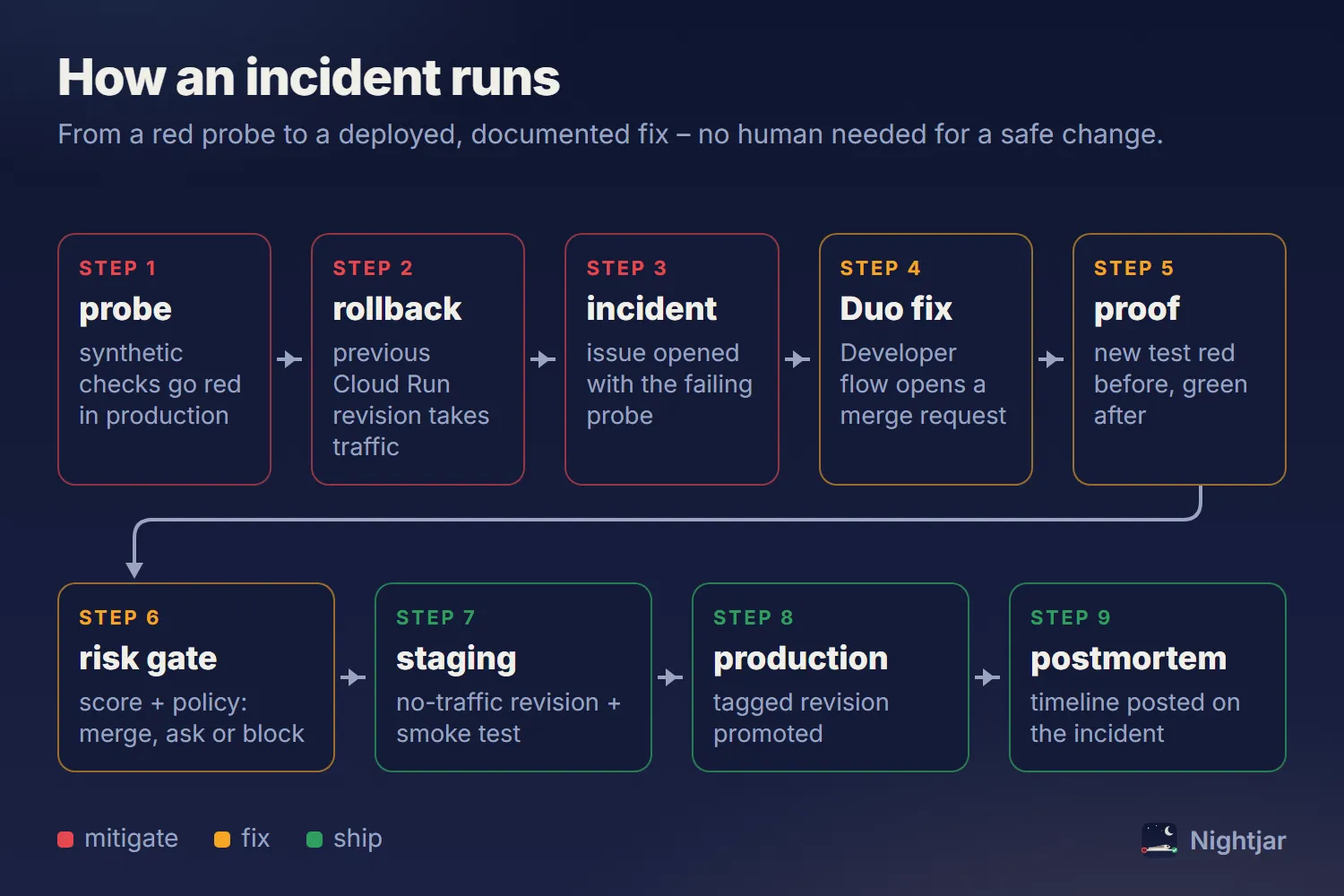Select the "STEP 5" label
The height and width of the screenshot is (896, 1344).
pyautogui.click(x=1134, y=268)
